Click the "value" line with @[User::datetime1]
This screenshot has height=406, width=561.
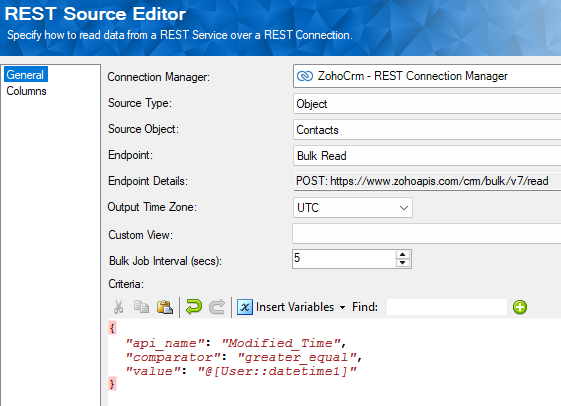tap(241, 371)
